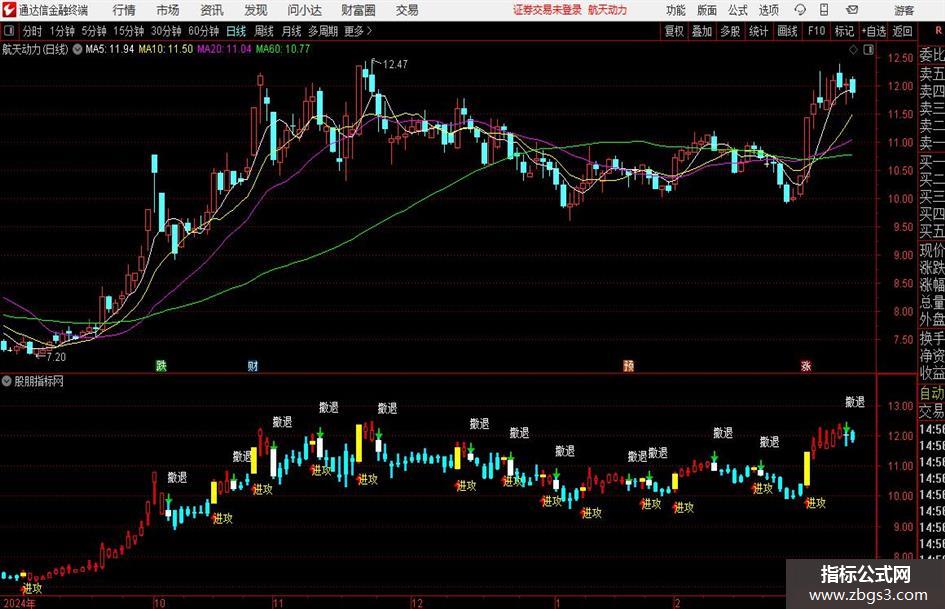The width and height of the screenshot is (945, 609).
Task: Switch to 15分钟 period tab
Action: [128, 31]
